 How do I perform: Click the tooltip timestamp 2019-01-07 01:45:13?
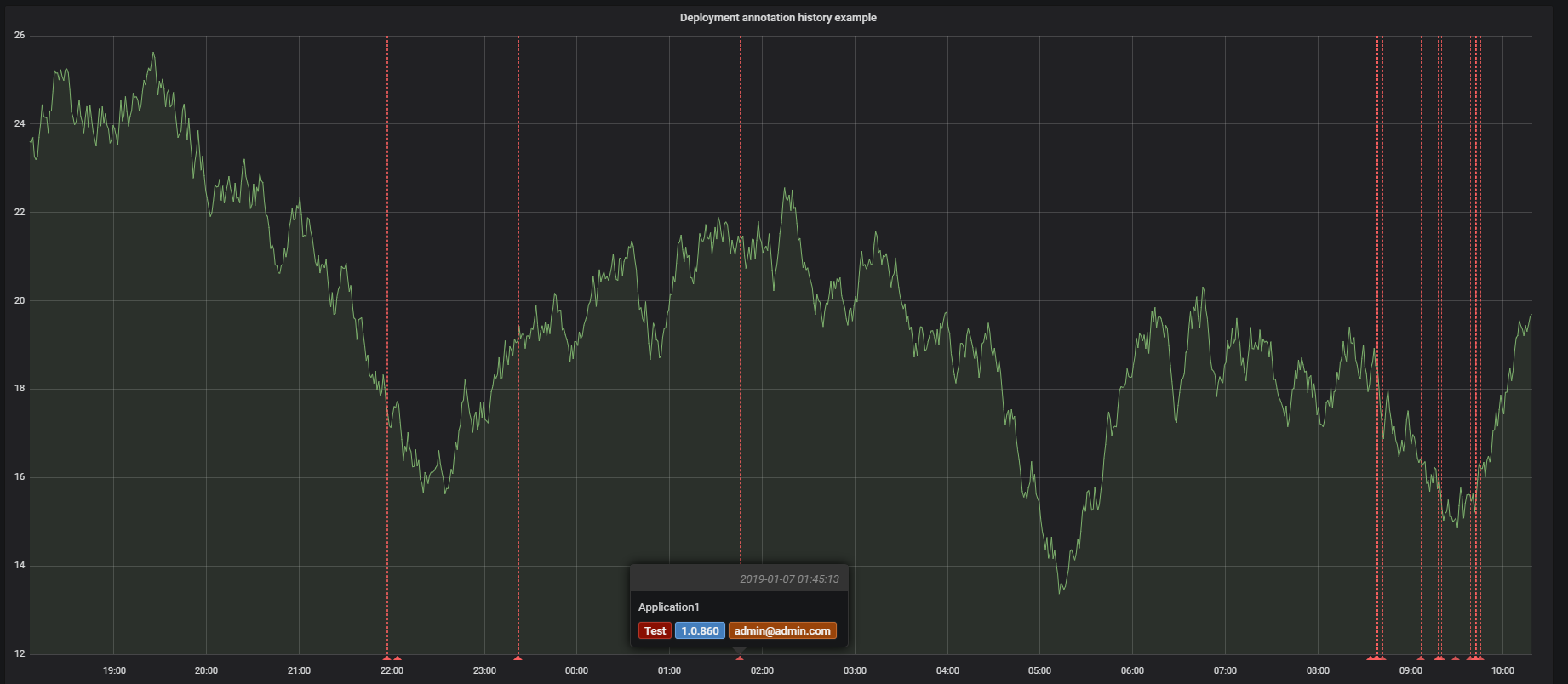point(788,579)
